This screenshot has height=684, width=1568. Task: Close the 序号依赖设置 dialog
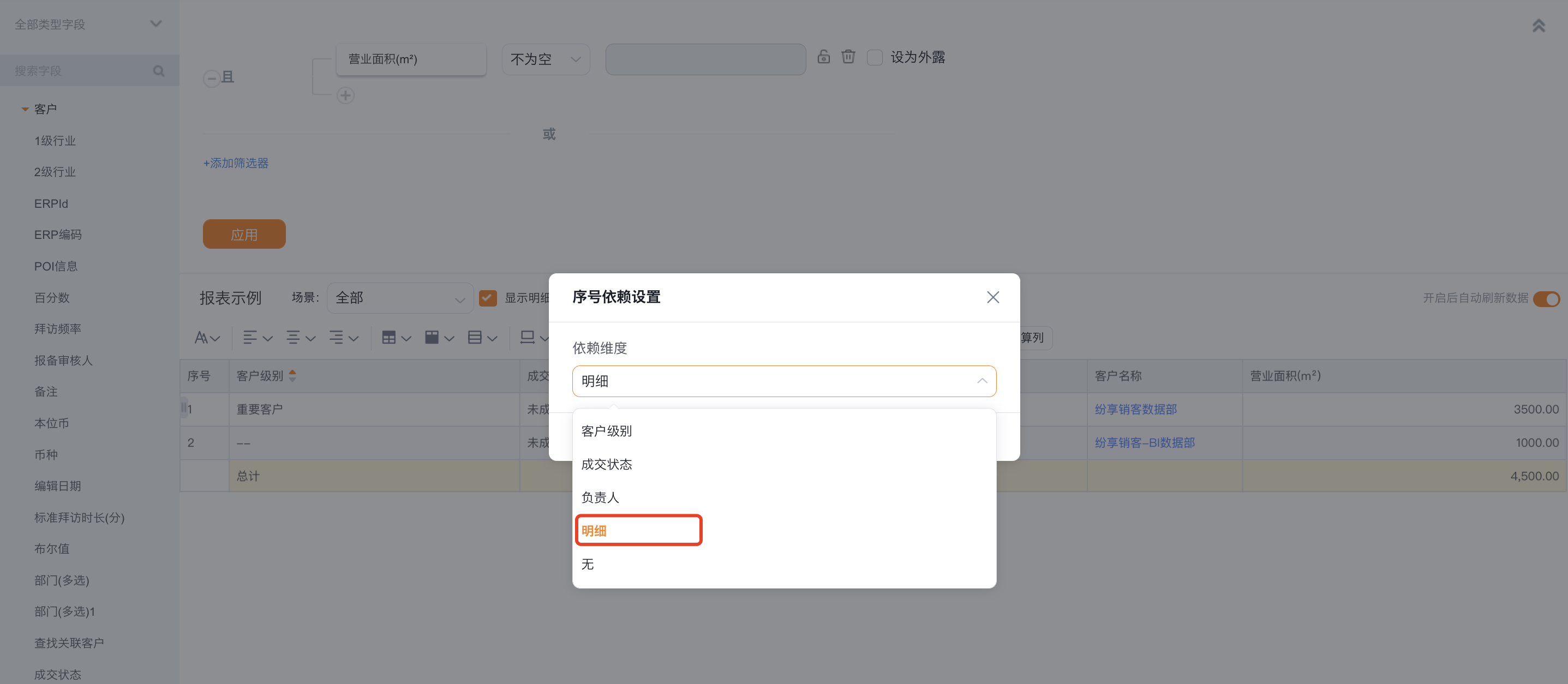tap(993, 297)
